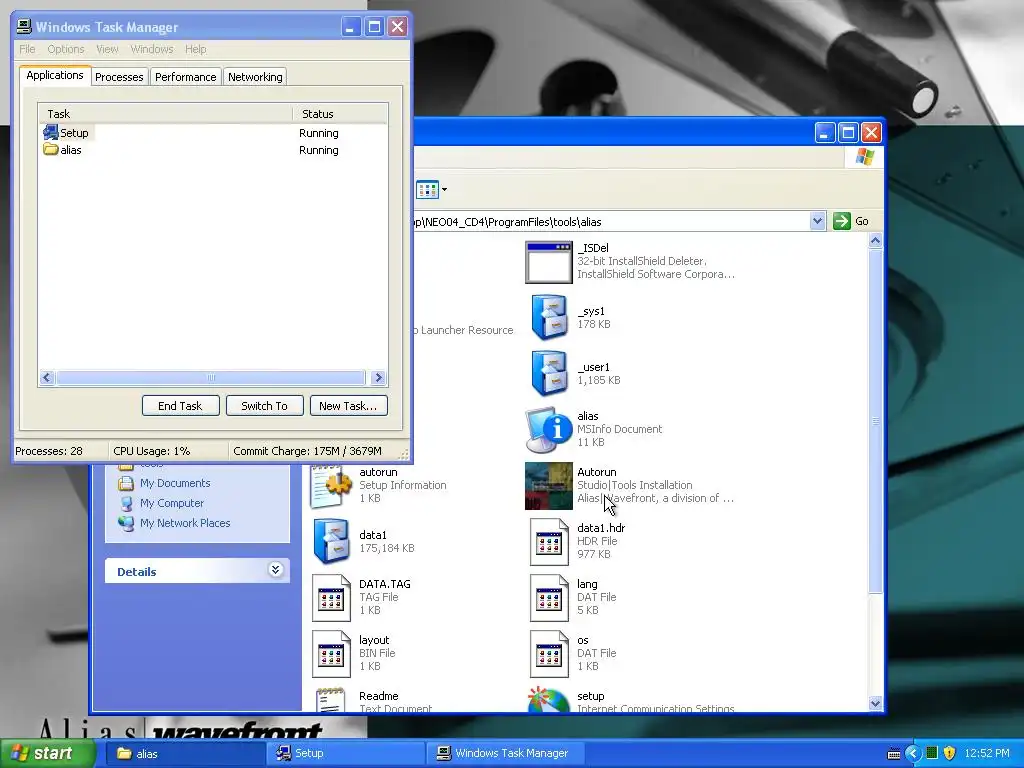Click the Running status of alias task

(319, 150)
